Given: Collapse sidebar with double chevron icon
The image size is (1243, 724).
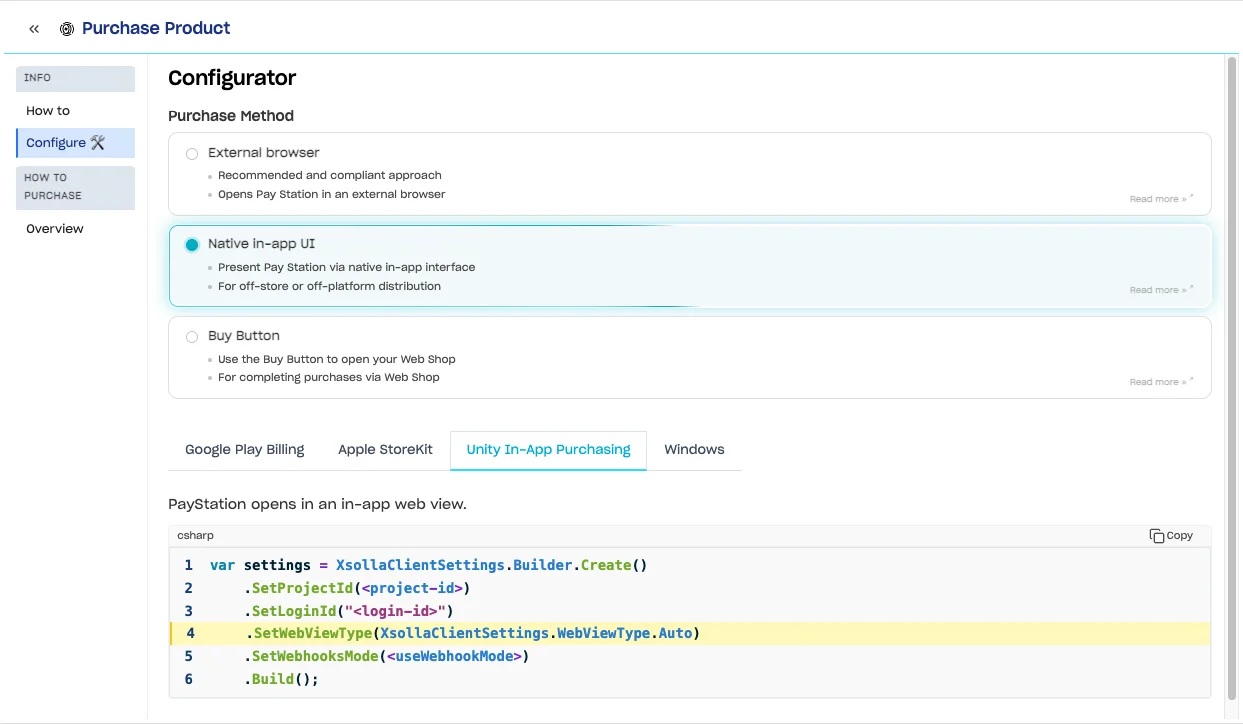Looking at the screenshot, I should 34,29.
